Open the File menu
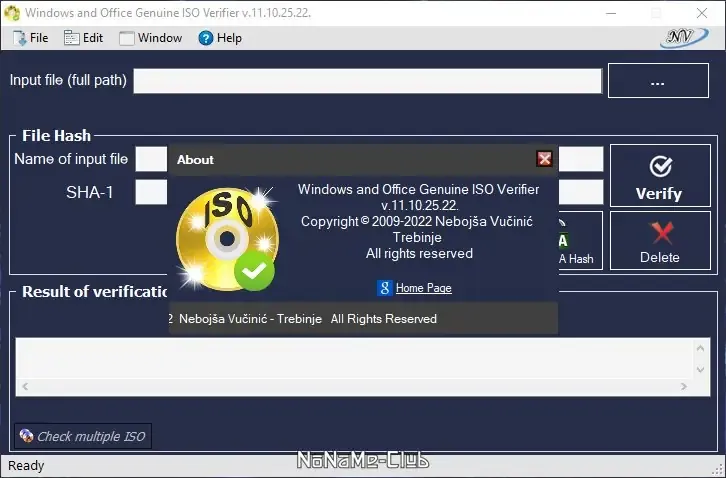The image size is (726, 478). point(31,38)
